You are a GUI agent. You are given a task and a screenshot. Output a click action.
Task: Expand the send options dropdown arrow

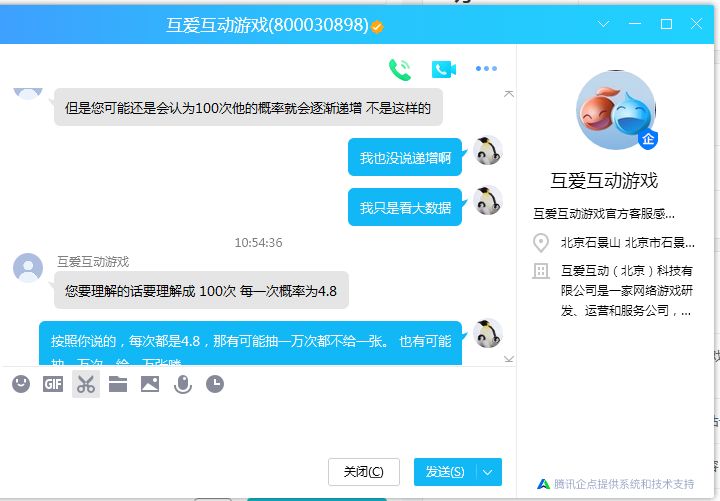488,472
